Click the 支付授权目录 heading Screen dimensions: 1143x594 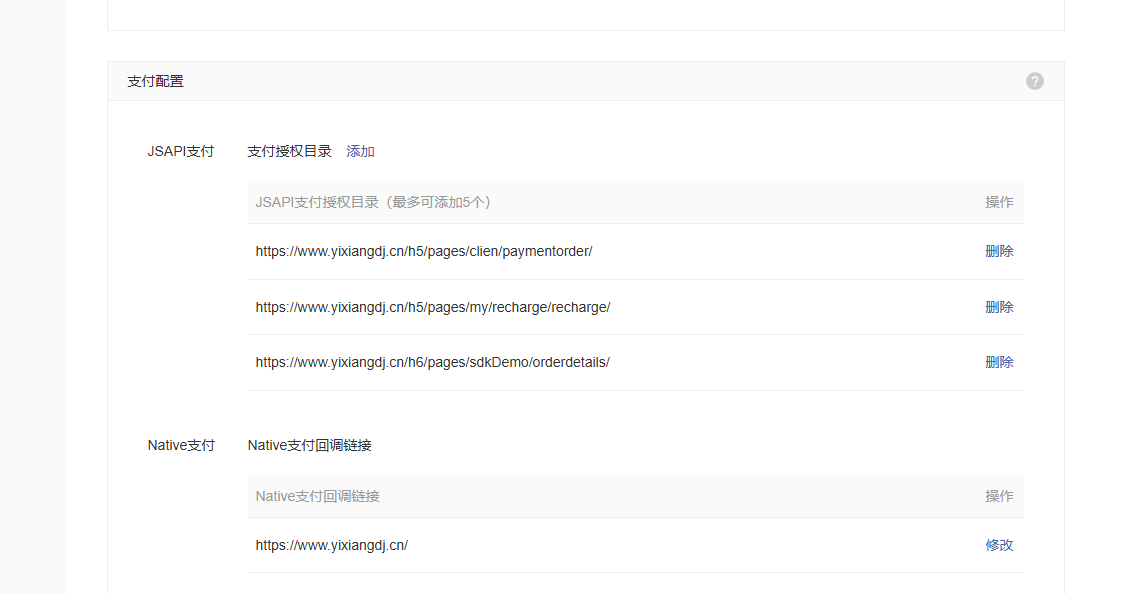(x=289, y=152)
